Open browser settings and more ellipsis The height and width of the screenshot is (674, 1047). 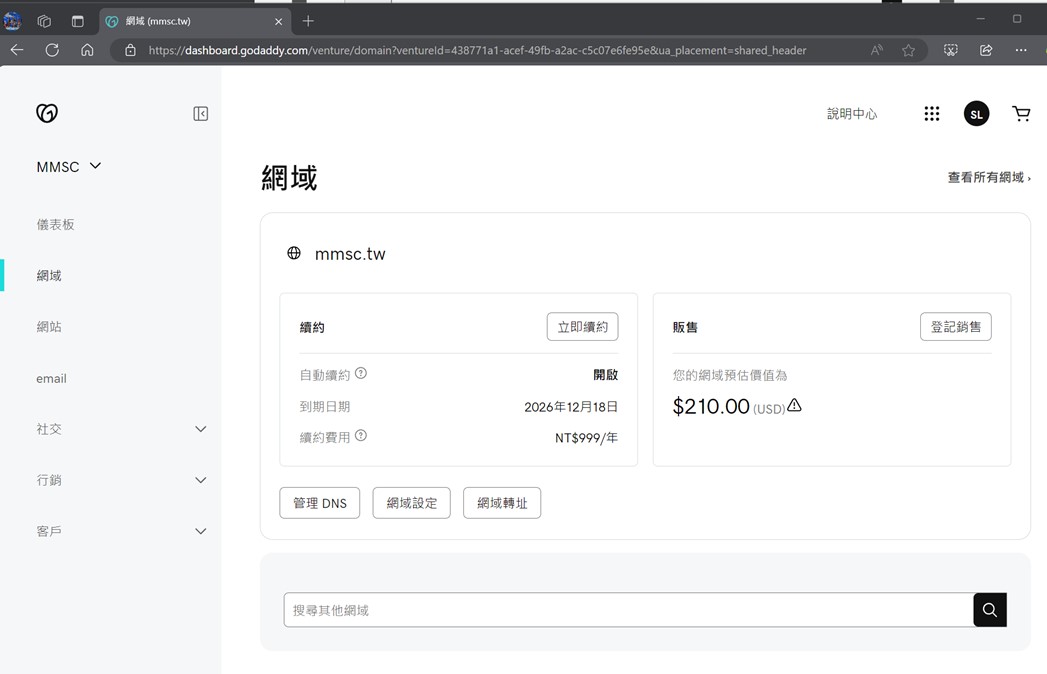pos(1021,50)
